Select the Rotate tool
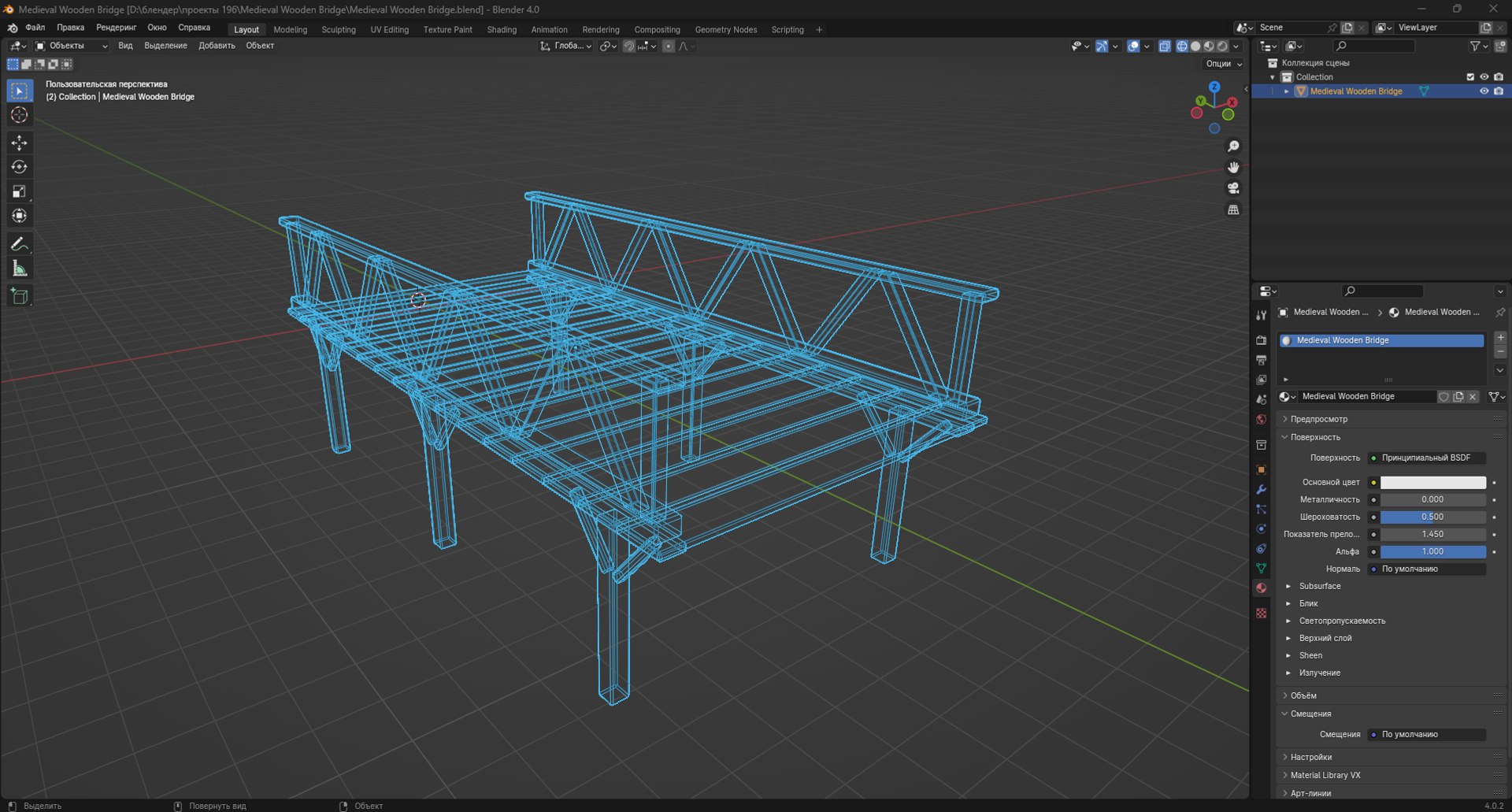This screenshot has width=1512, height=812. [x=20, y=167]
